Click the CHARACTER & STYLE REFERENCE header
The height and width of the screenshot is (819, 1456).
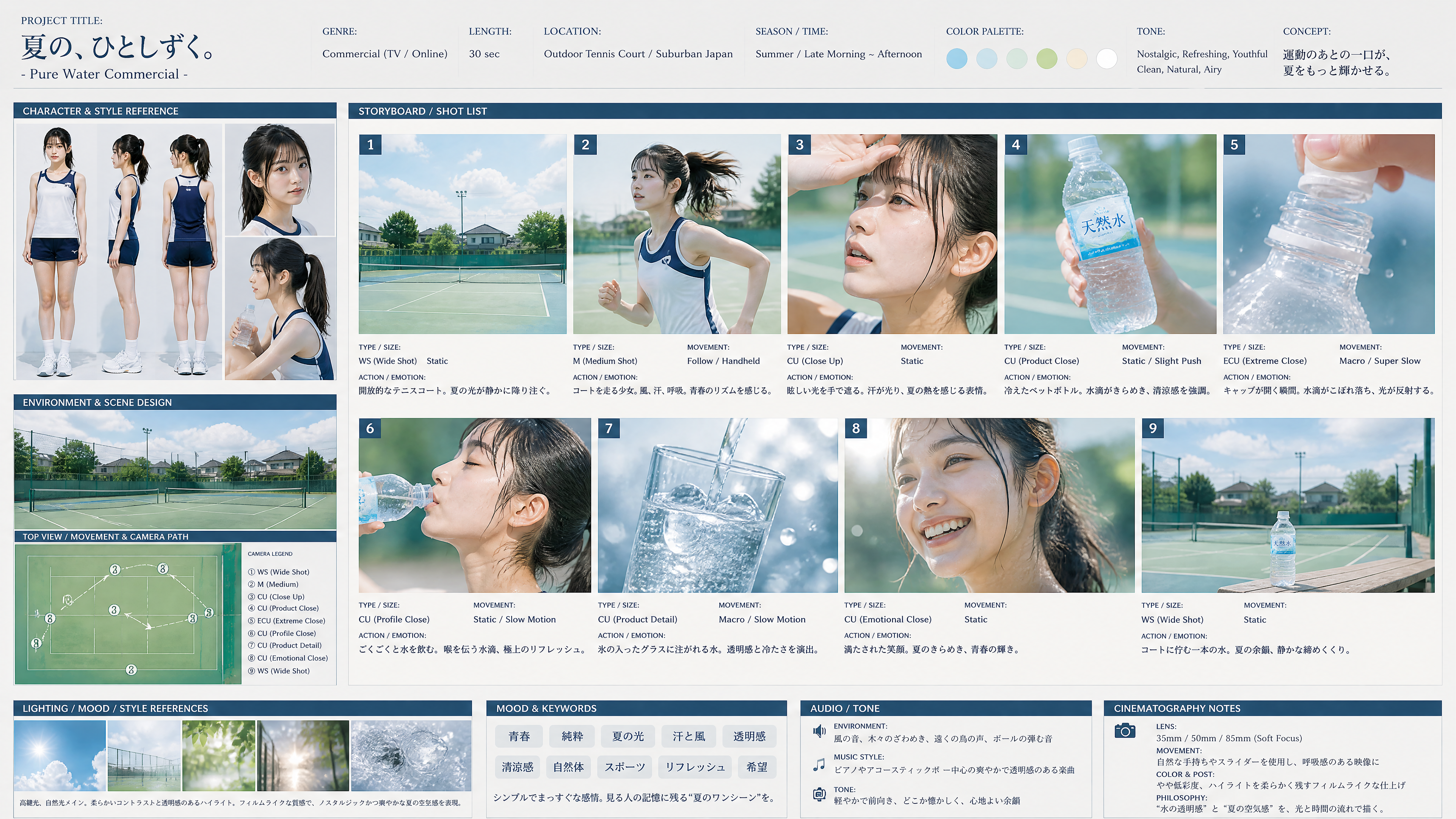(175, 111)
